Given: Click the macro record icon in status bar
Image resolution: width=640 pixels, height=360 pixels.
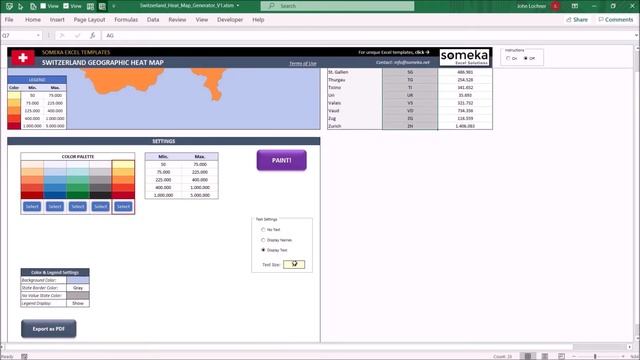Looking at the screenshot, I should click(x=24, y=356).
